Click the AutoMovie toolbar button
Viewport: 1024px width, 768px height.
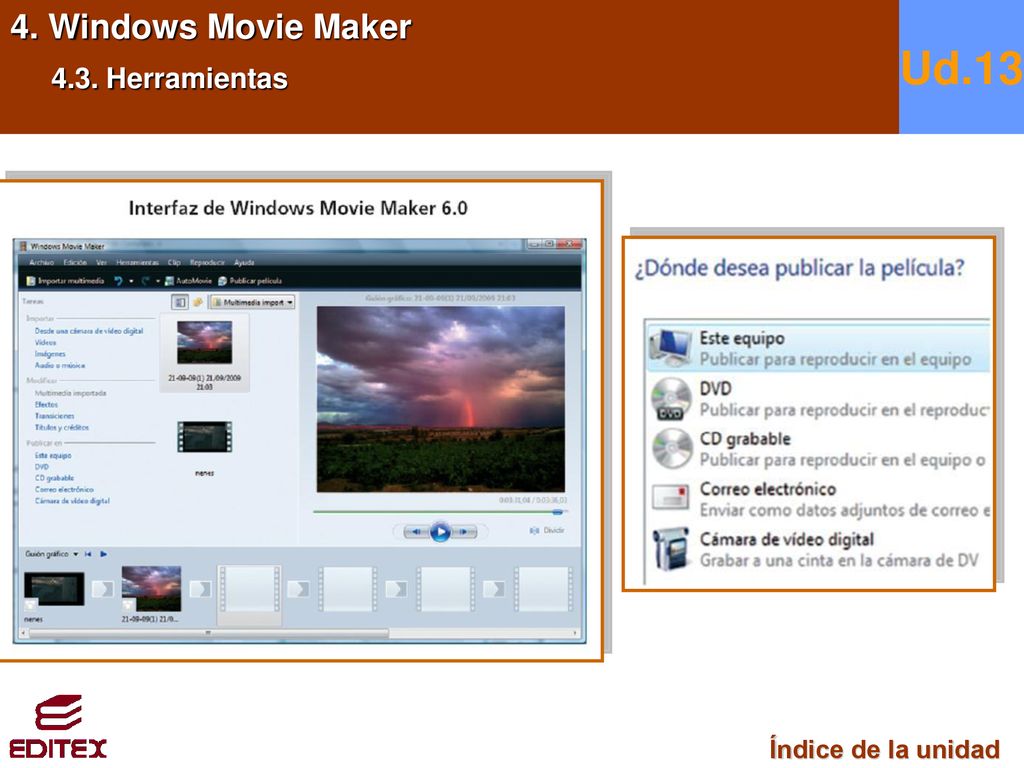188,281
